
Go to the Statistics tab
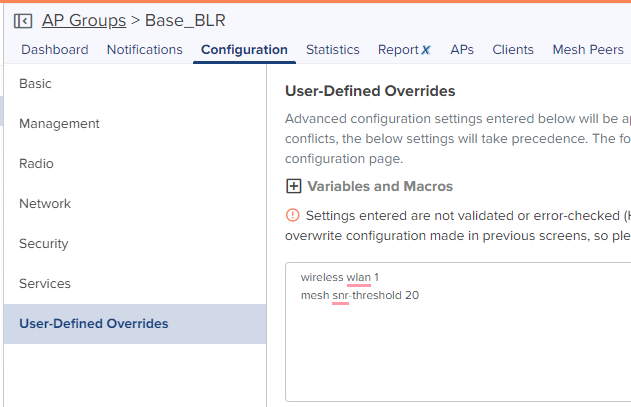(332, 50)
